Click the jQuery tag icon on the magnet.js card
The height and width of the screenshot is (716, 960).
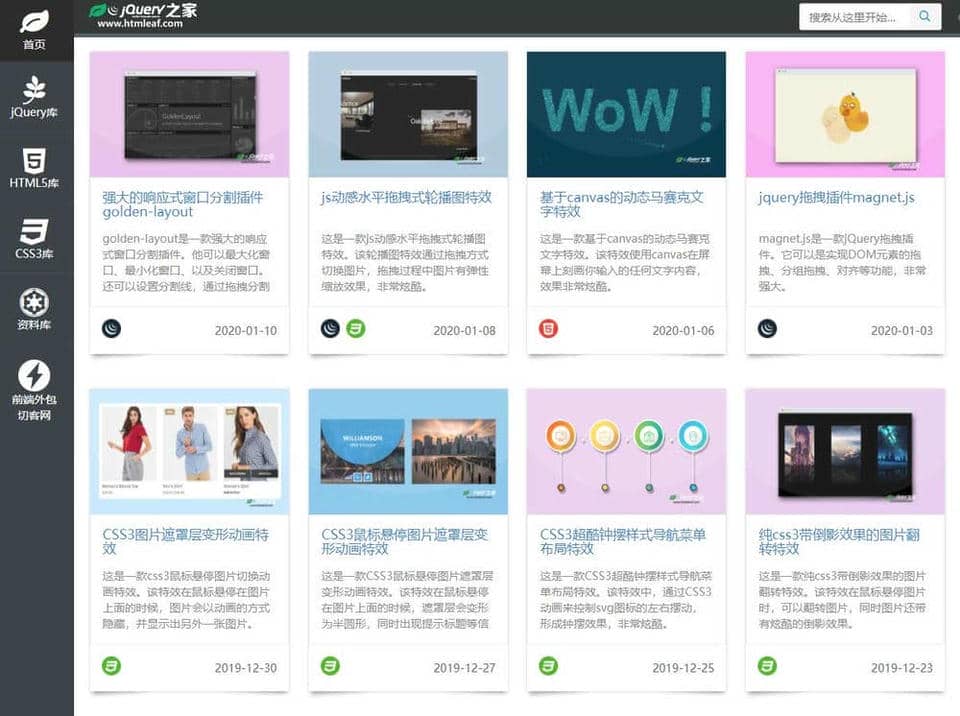(x=767, y=329)
